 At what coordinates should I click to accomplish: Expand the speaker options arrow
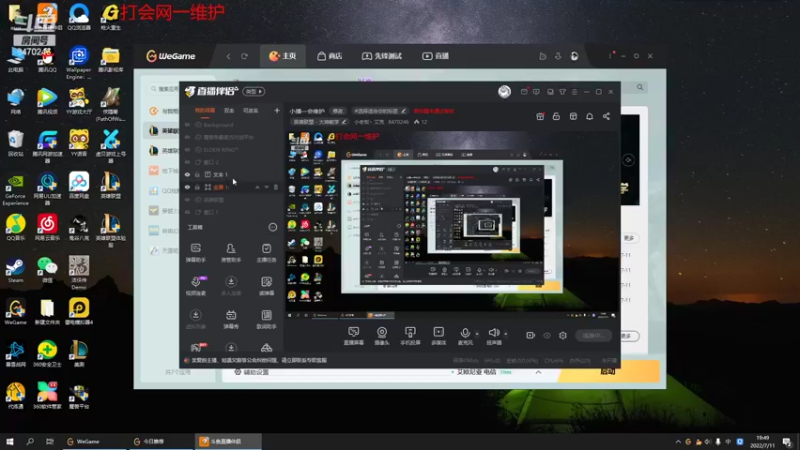(x=506, y=334)
